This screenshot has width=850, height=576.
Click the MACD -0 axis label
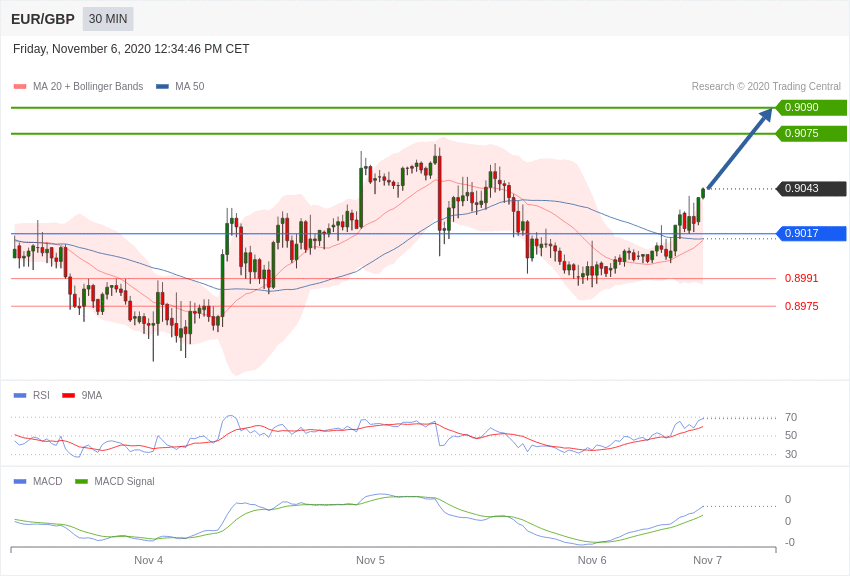789,542
